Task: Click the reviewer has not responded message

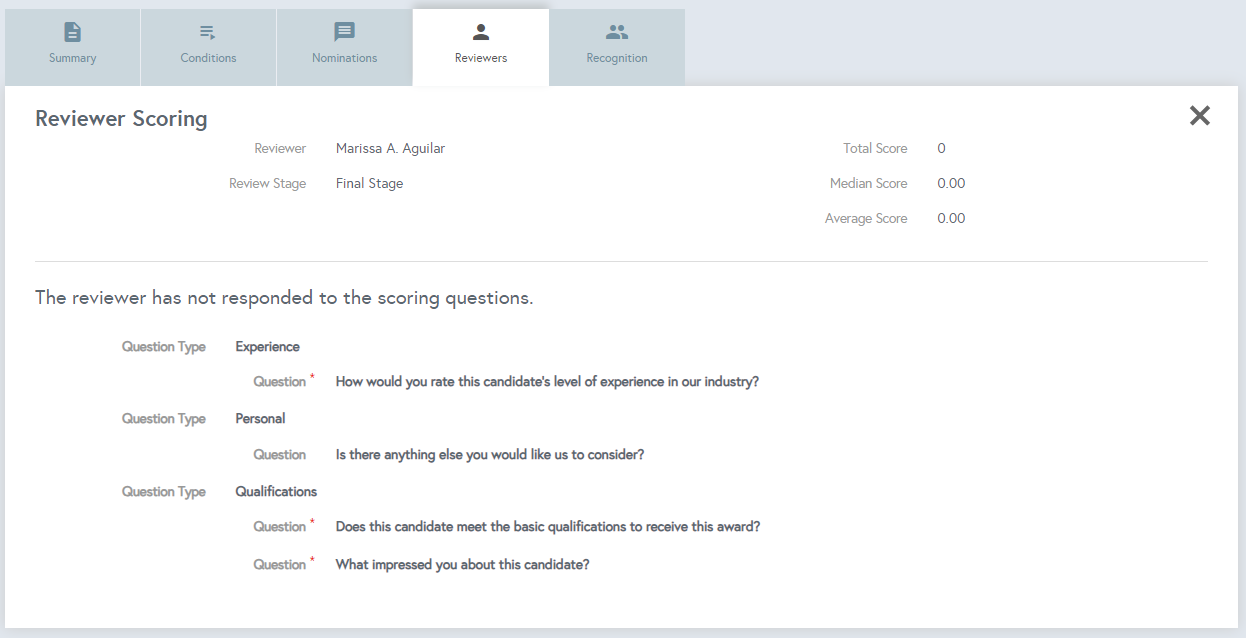Action: [x=284, y=298]
